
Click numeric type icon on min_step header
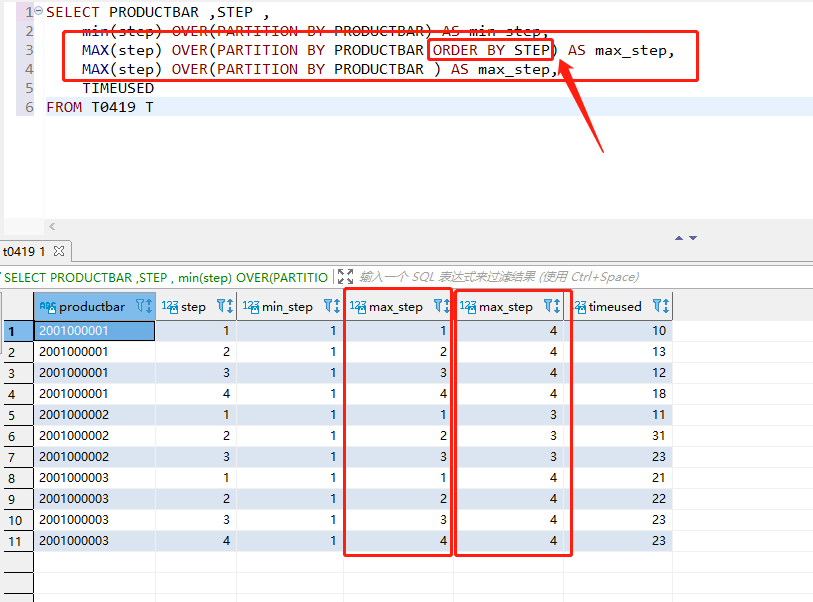coord(251,307)
